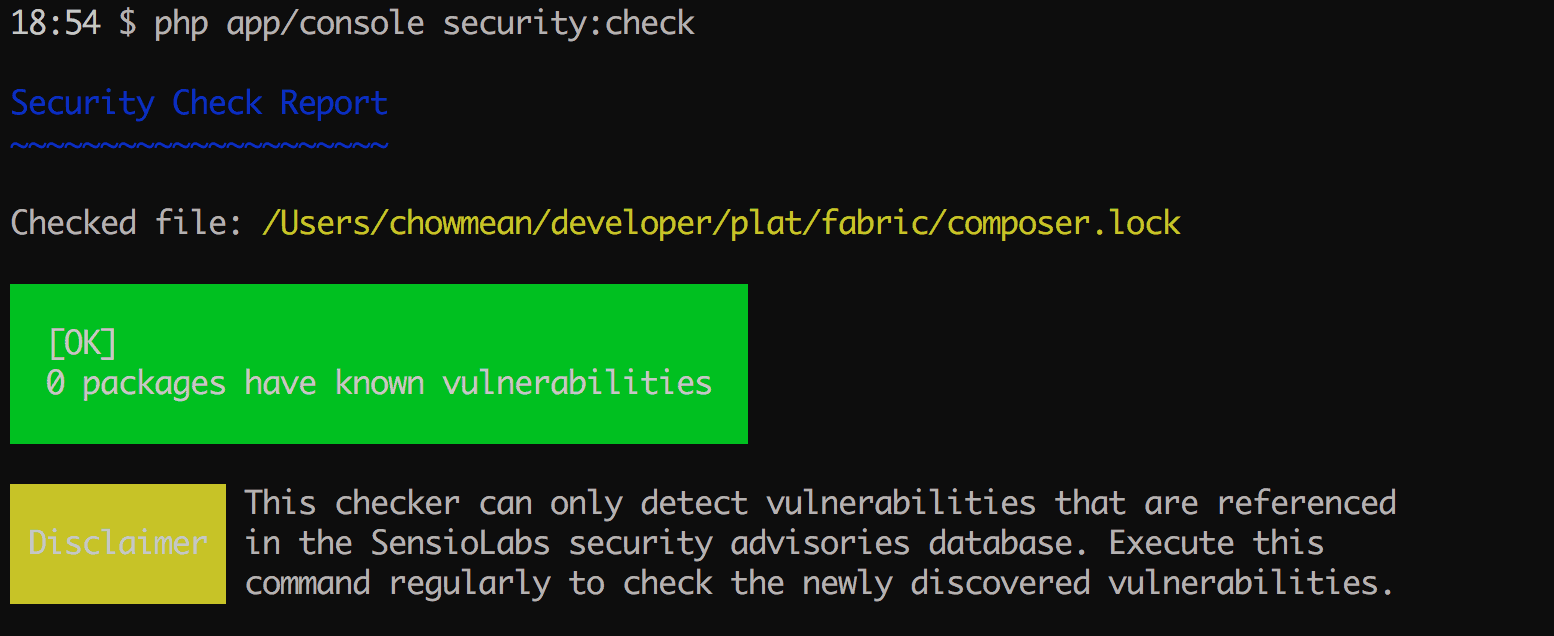The image size is (1554, 636).
Task: Click the 18:54 prompt timestamp
Action: click(x=55, y=23)
